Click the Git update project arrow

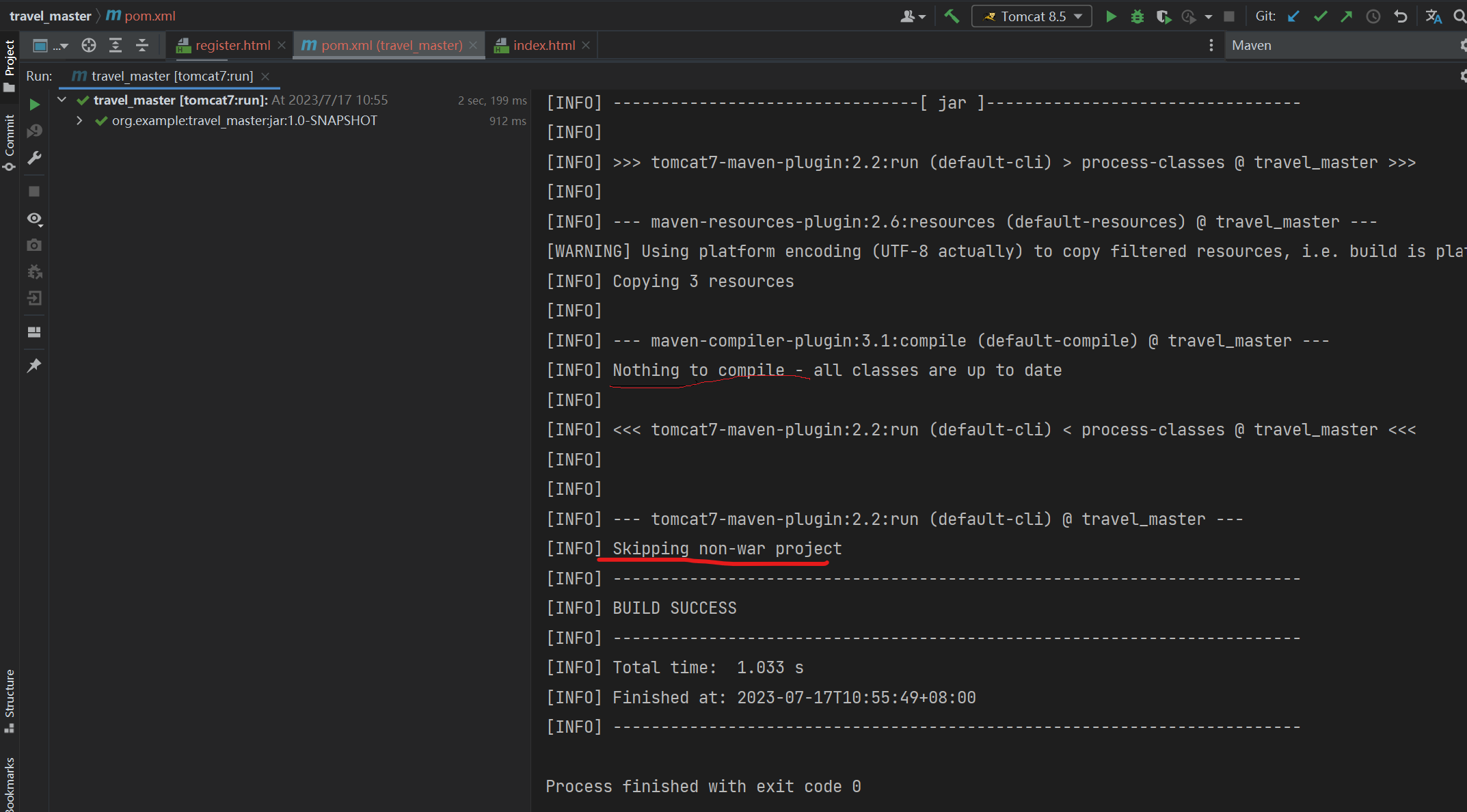tap(1293, 16)
